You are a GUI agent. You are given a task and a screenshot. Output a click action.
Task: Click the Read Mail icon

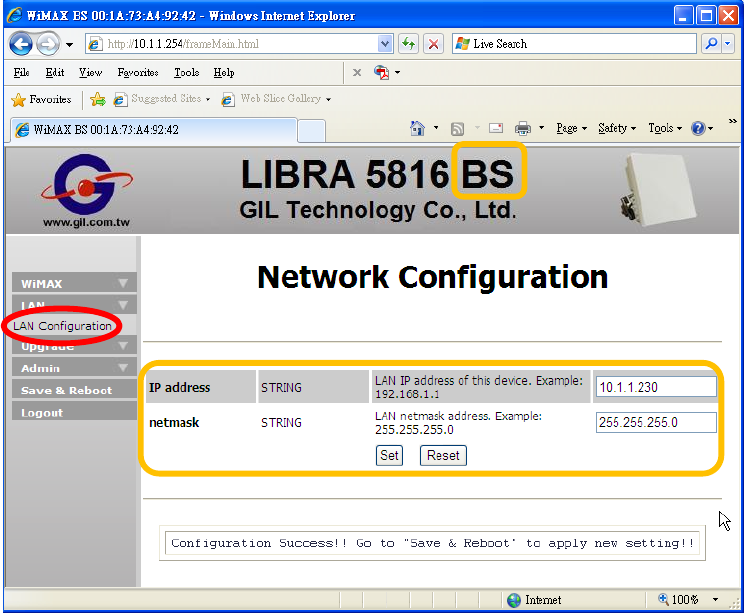coord(496,128)
